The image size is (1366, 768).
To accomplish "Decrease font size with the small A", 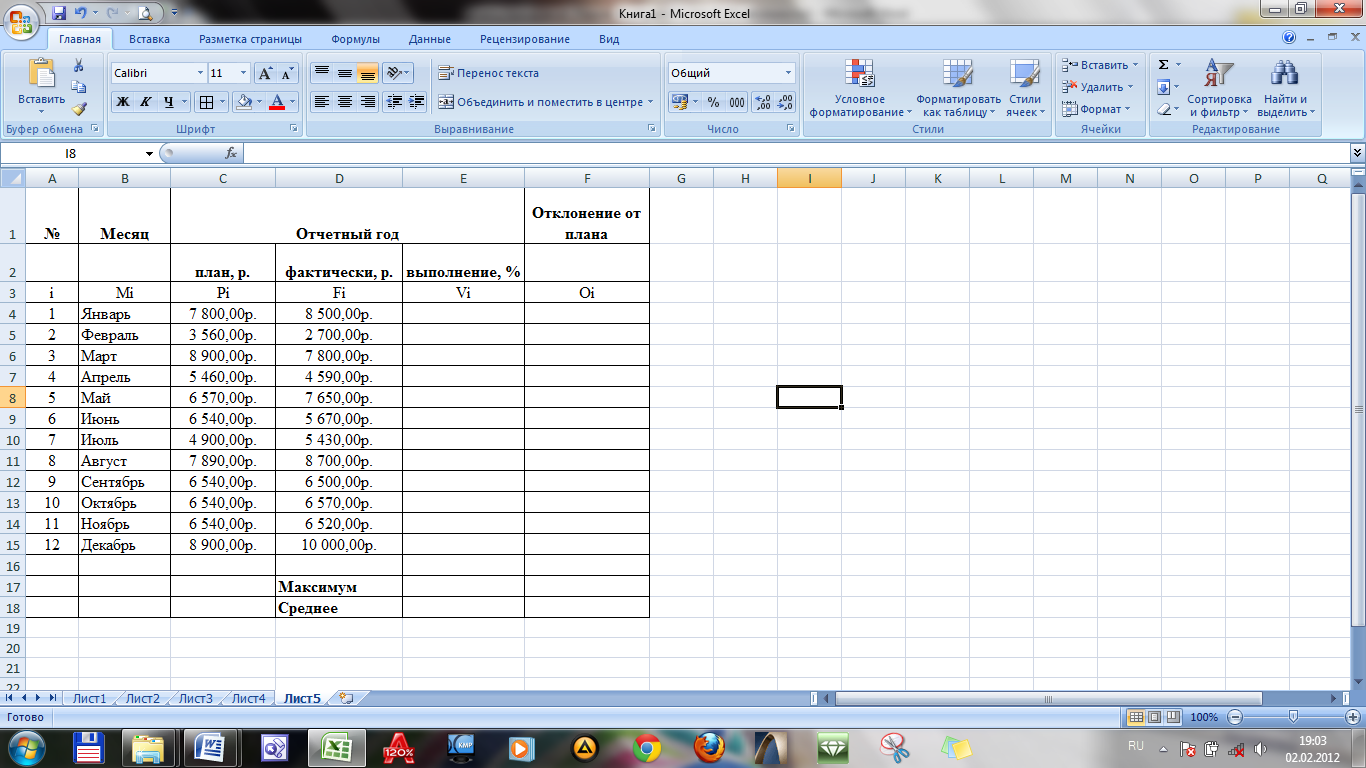I will (287, 73).
